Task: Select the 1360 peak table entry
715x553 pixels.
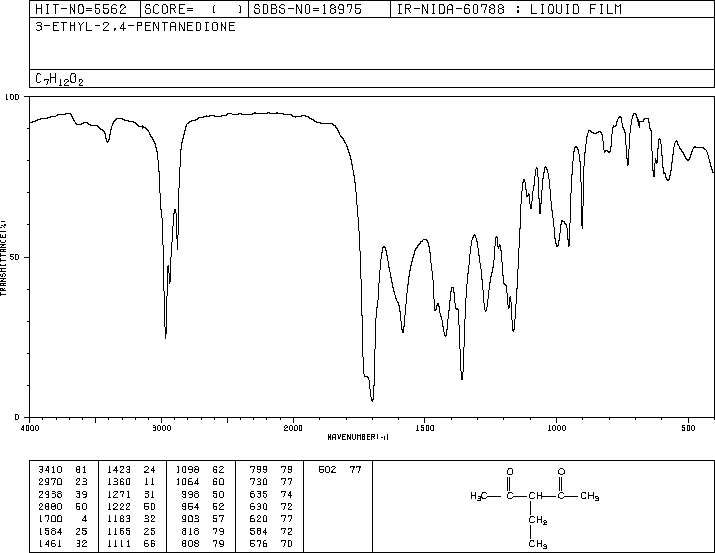Action: (131, 482)
